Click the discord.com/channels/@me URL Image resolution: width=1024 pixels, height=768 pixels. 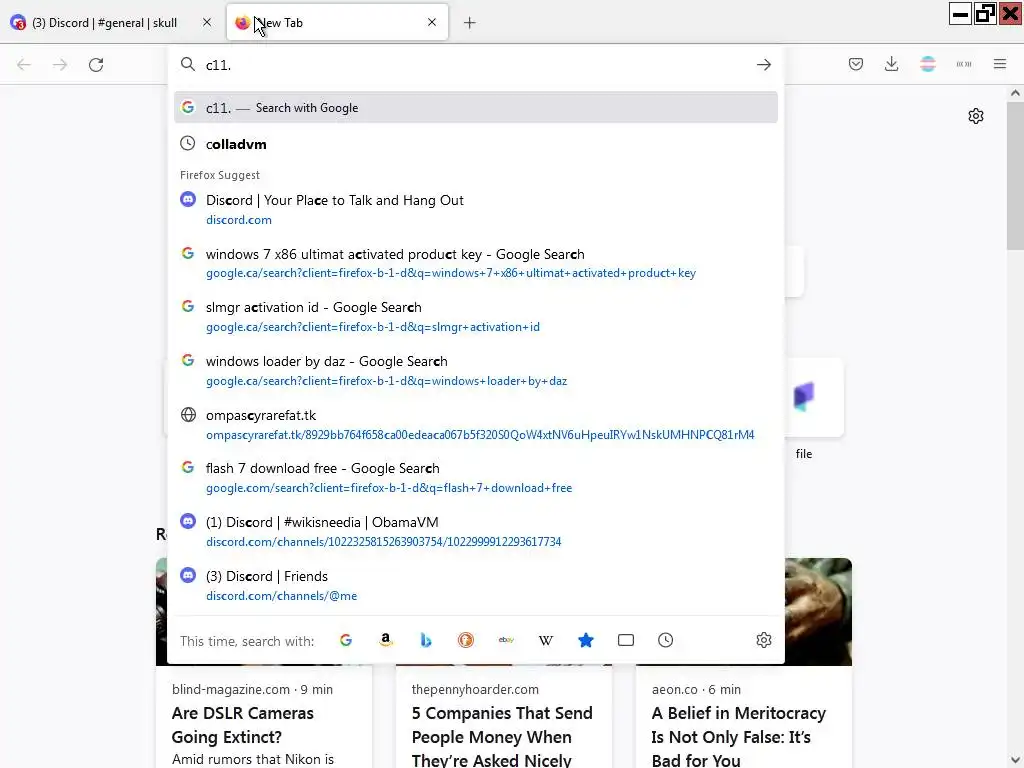pyautogui.click(x=281, y=596)
